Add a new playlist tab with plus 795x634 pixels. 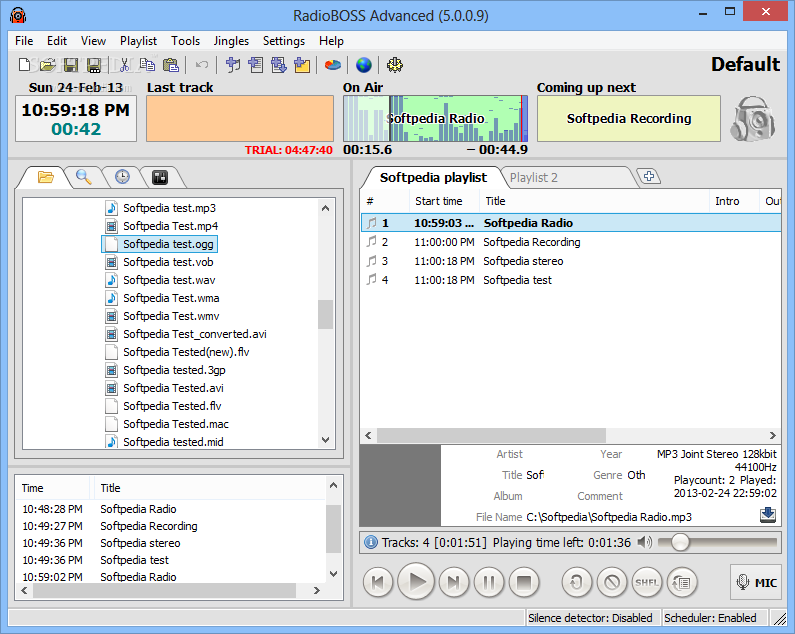(x=649, y=176)
